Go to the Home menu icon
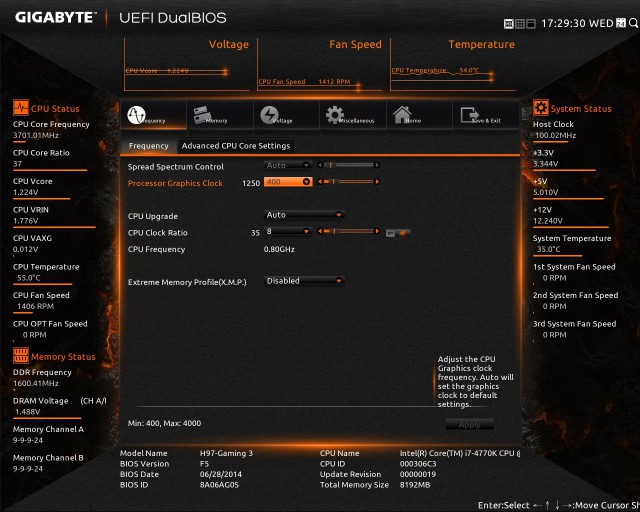The height and width of the screenshot is (512, 640). (402, 115)
